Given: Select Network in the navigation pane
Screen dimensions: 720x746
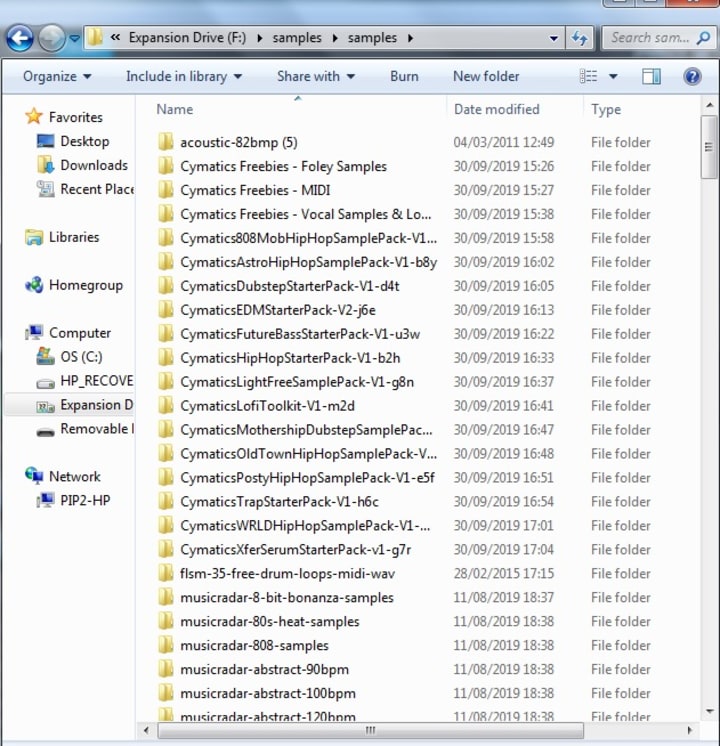Looking at the screenshot, I should (75, 477).
